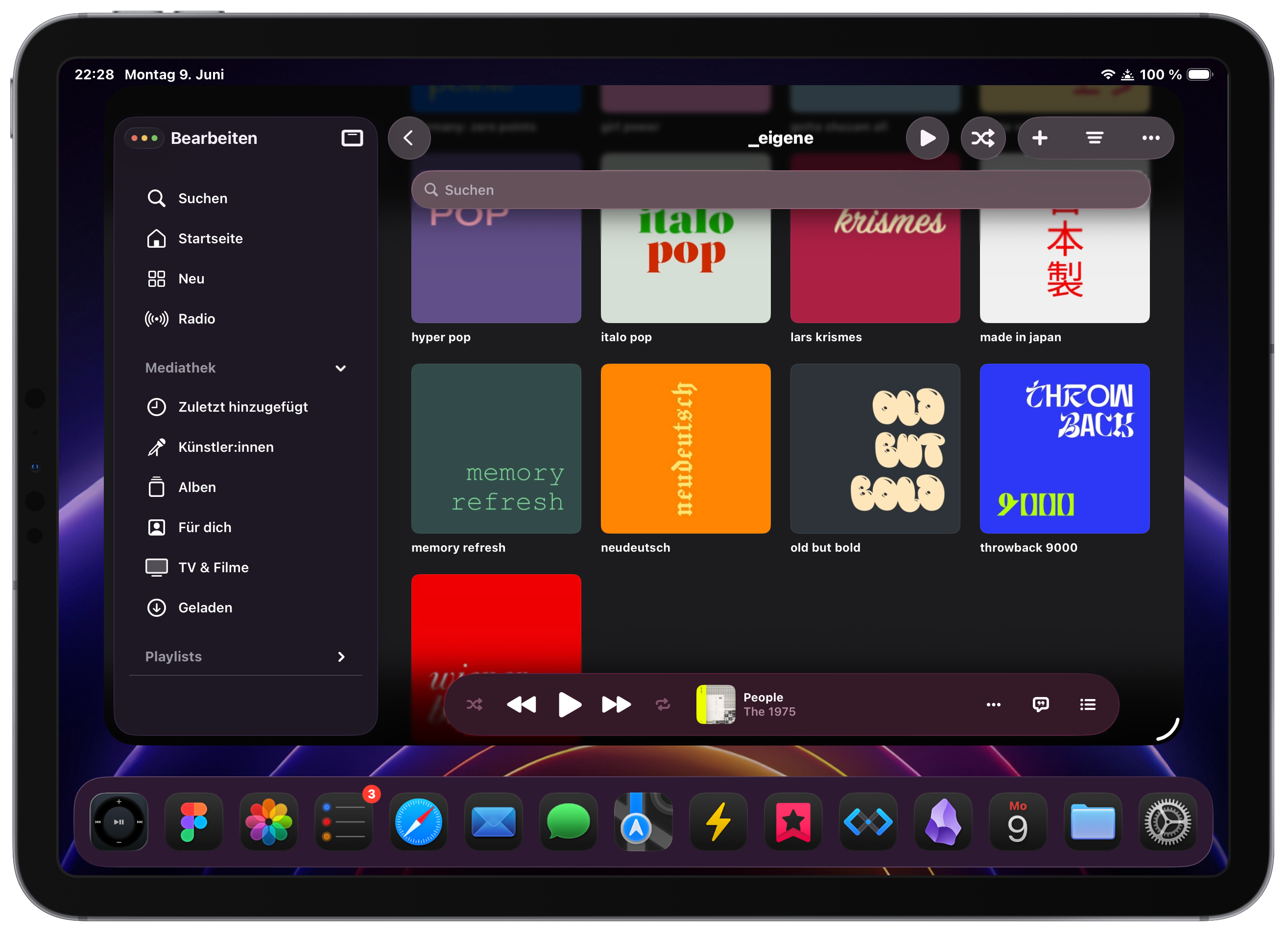This screenshot has width=1288, height=934.
Task: Open the throwback 9000 playlist cover
Action: point(1065,448)
